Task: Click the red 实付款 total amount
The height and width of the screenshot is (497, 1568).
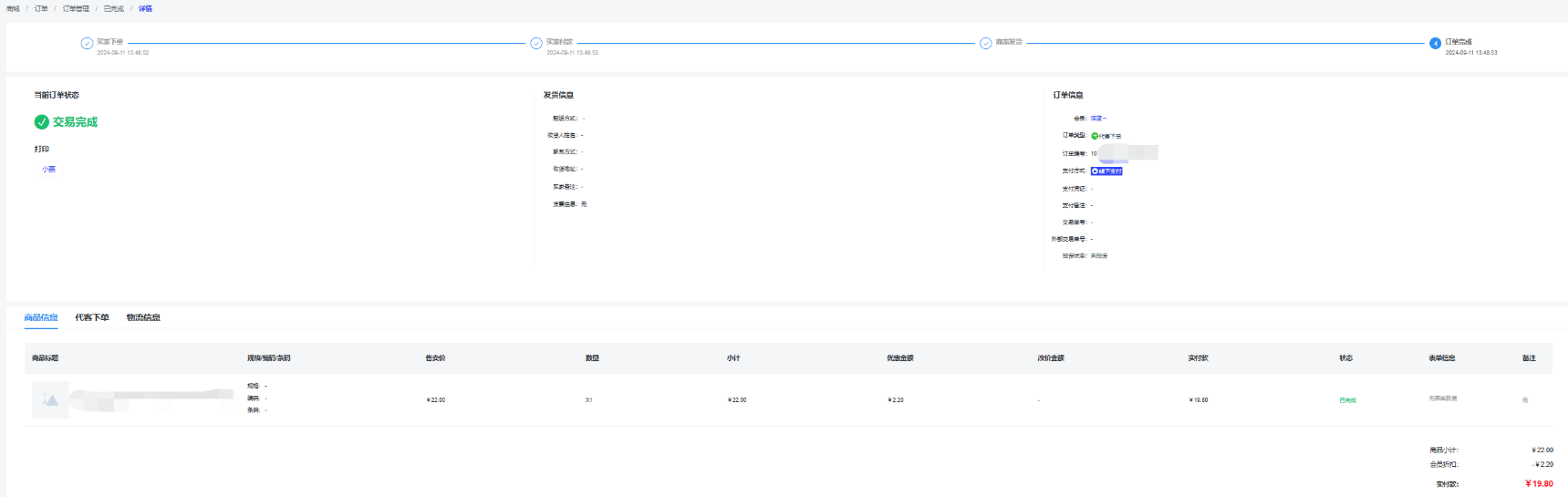Action: tap(1539, 484)
